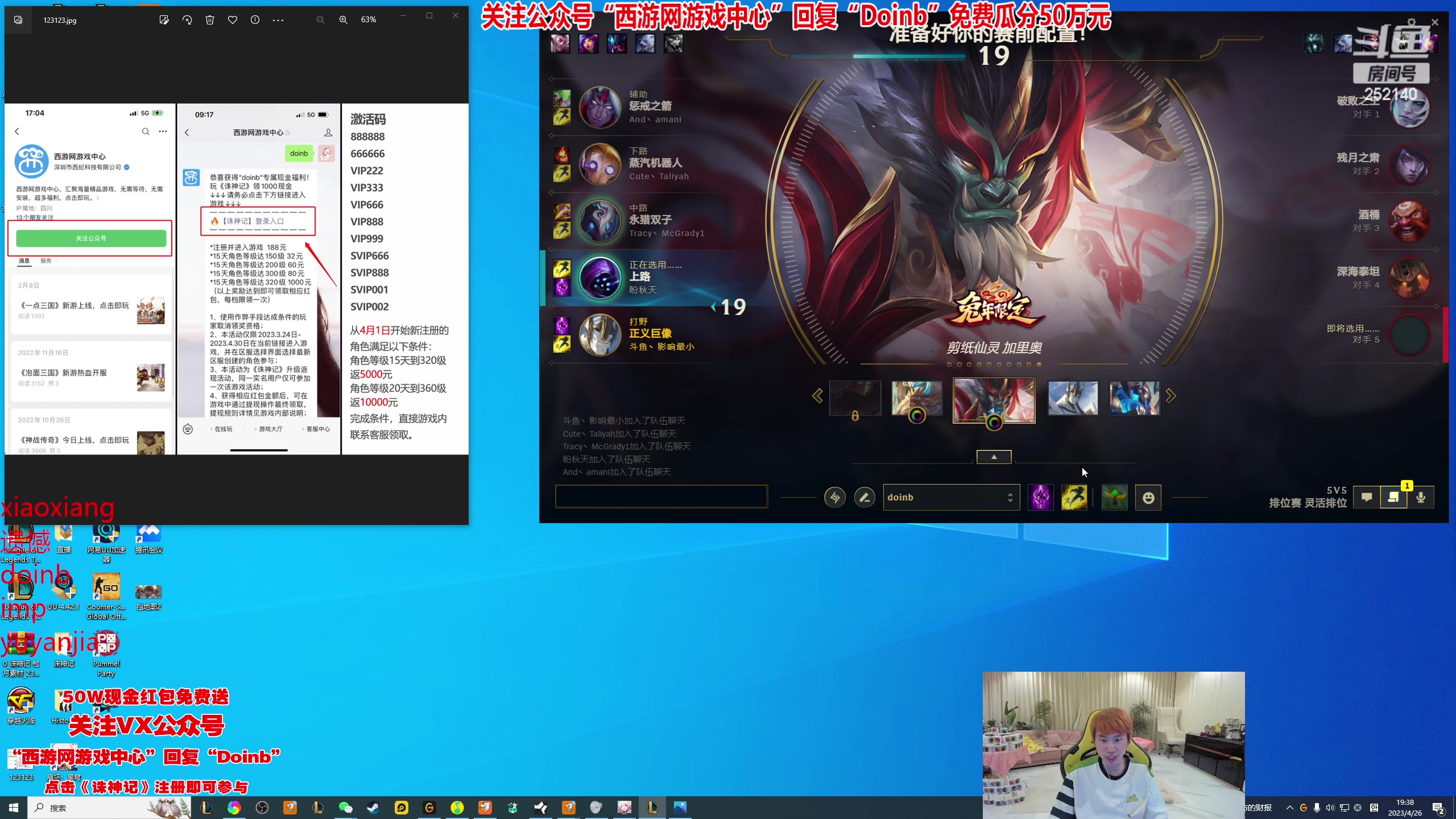The width and height of the screenshot is (1456, 819).
Task: Open WeChat from the taskbar
Action: pyautogui.click(x=346, y=808)
